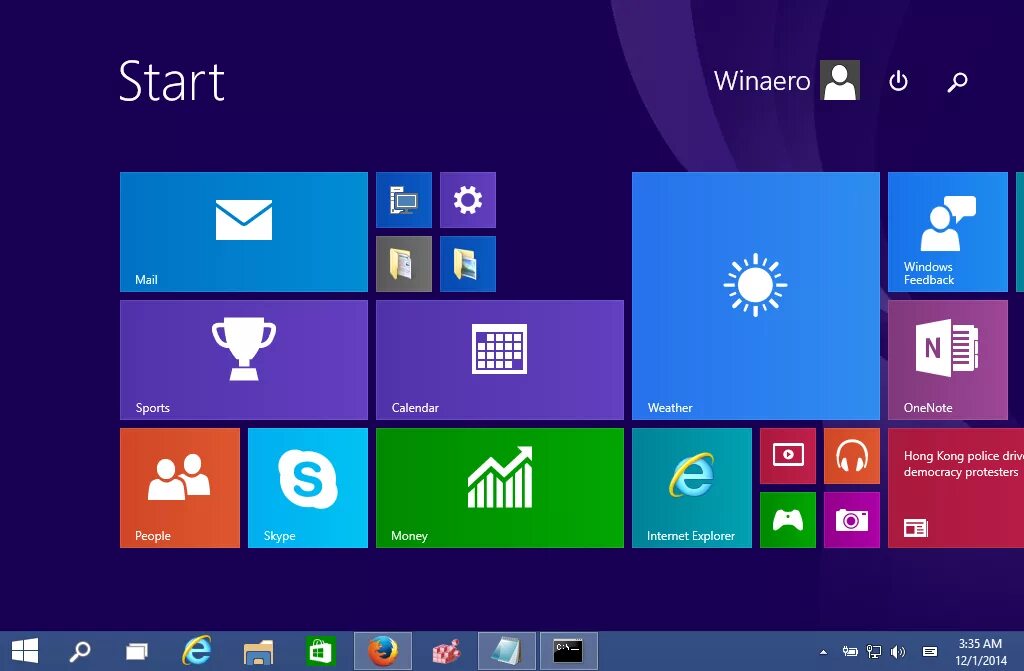Image resolution: width=1024 pixels, height=671 pixels.
Task: Open the This PC small tile
Action: click(x=404, y=200)
